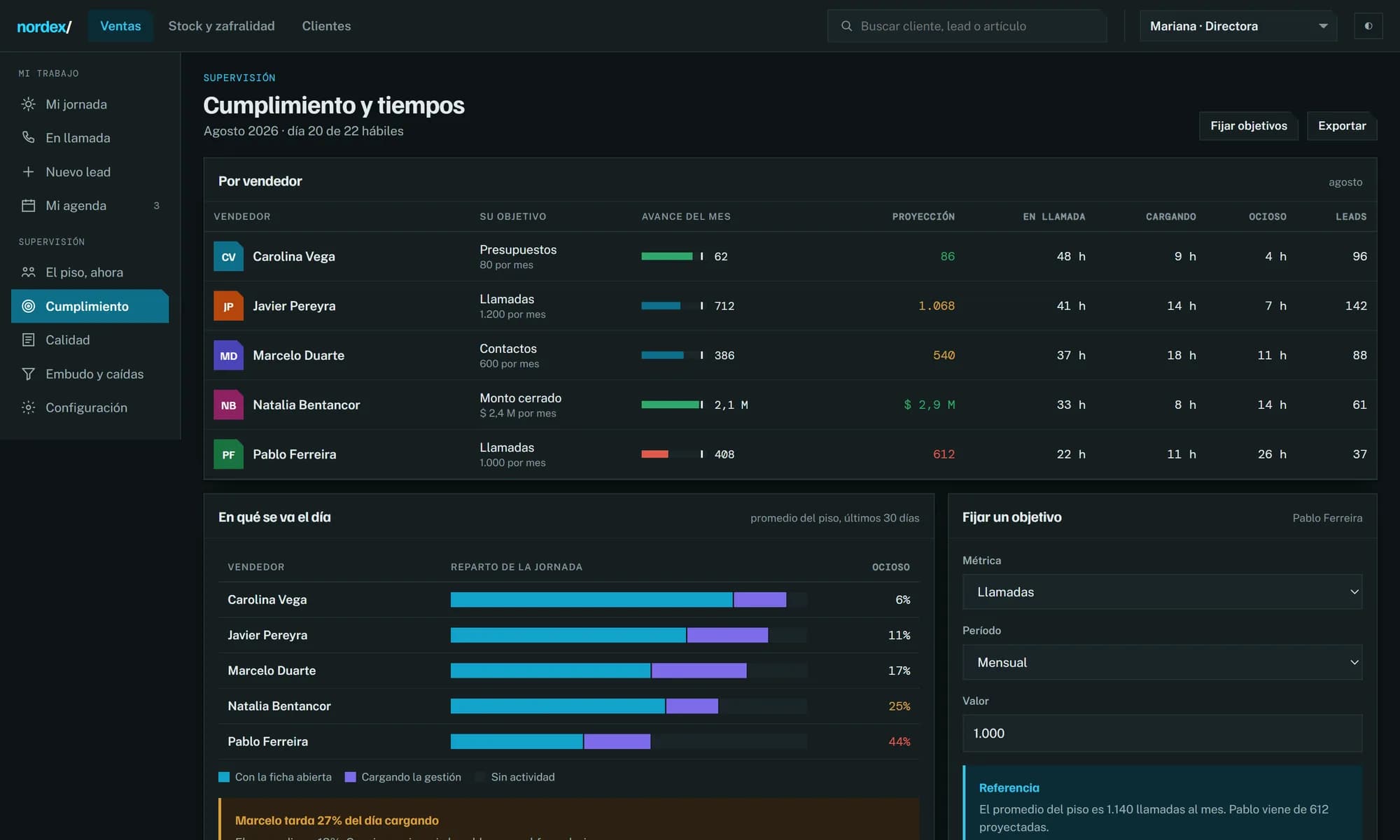The height and width of the screenshot is (840, 1400).
Task: Focus the Valor input field
Action: pos(1162,733)
